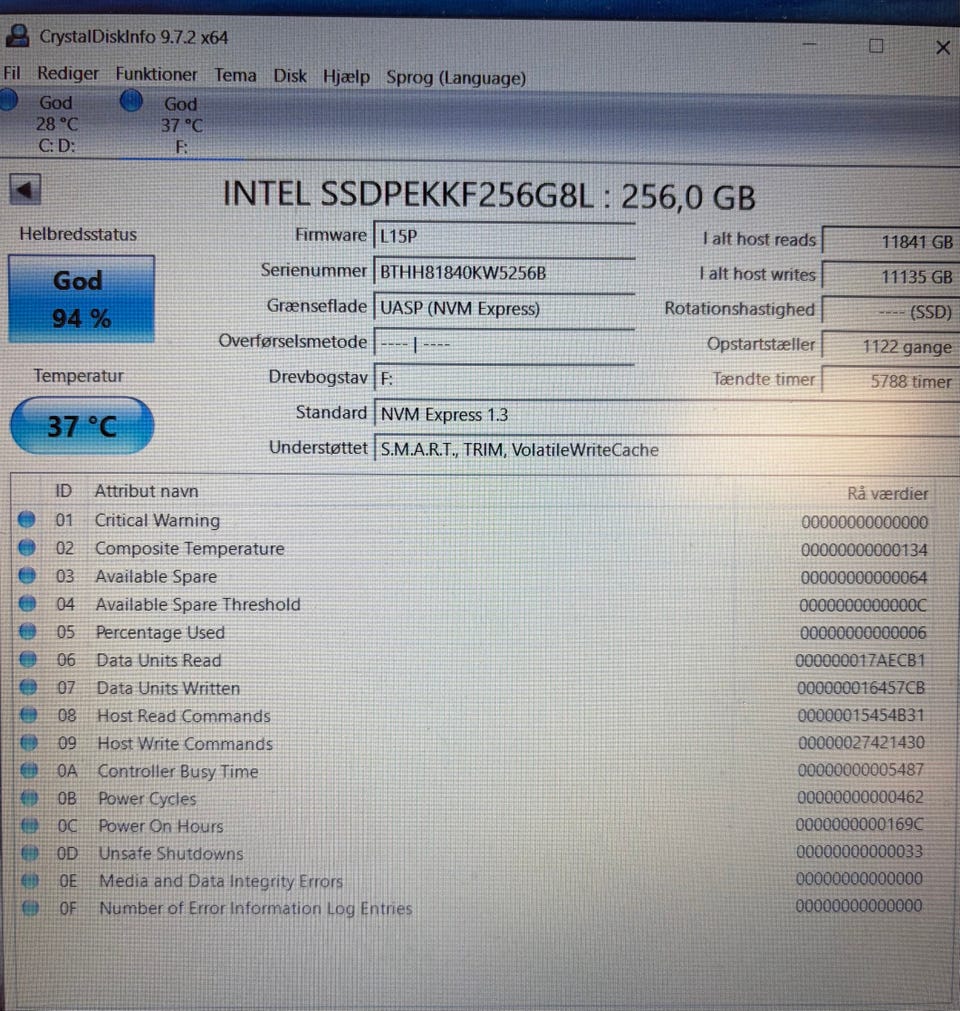
Task: Select the C: D: disk tab
Action: click(x=56, y=124)
